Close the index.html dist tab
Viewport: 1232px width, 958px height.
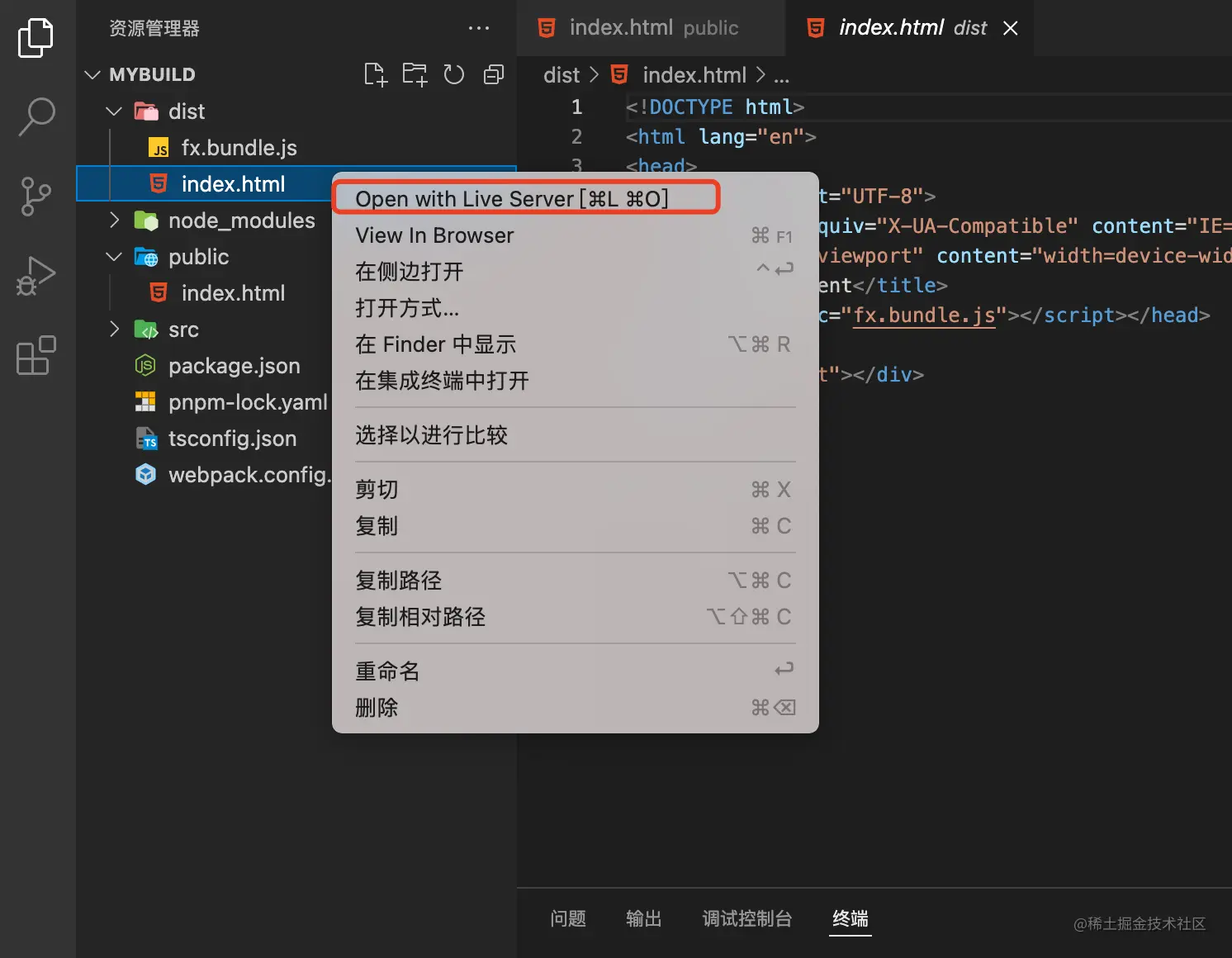pos(1010,28)
